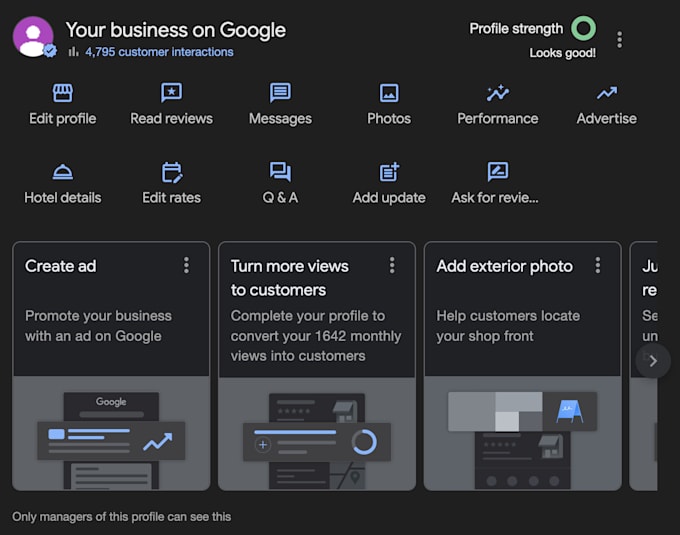680x535 pixels.
Task: Click the business profile avatar
Action: 33,37
